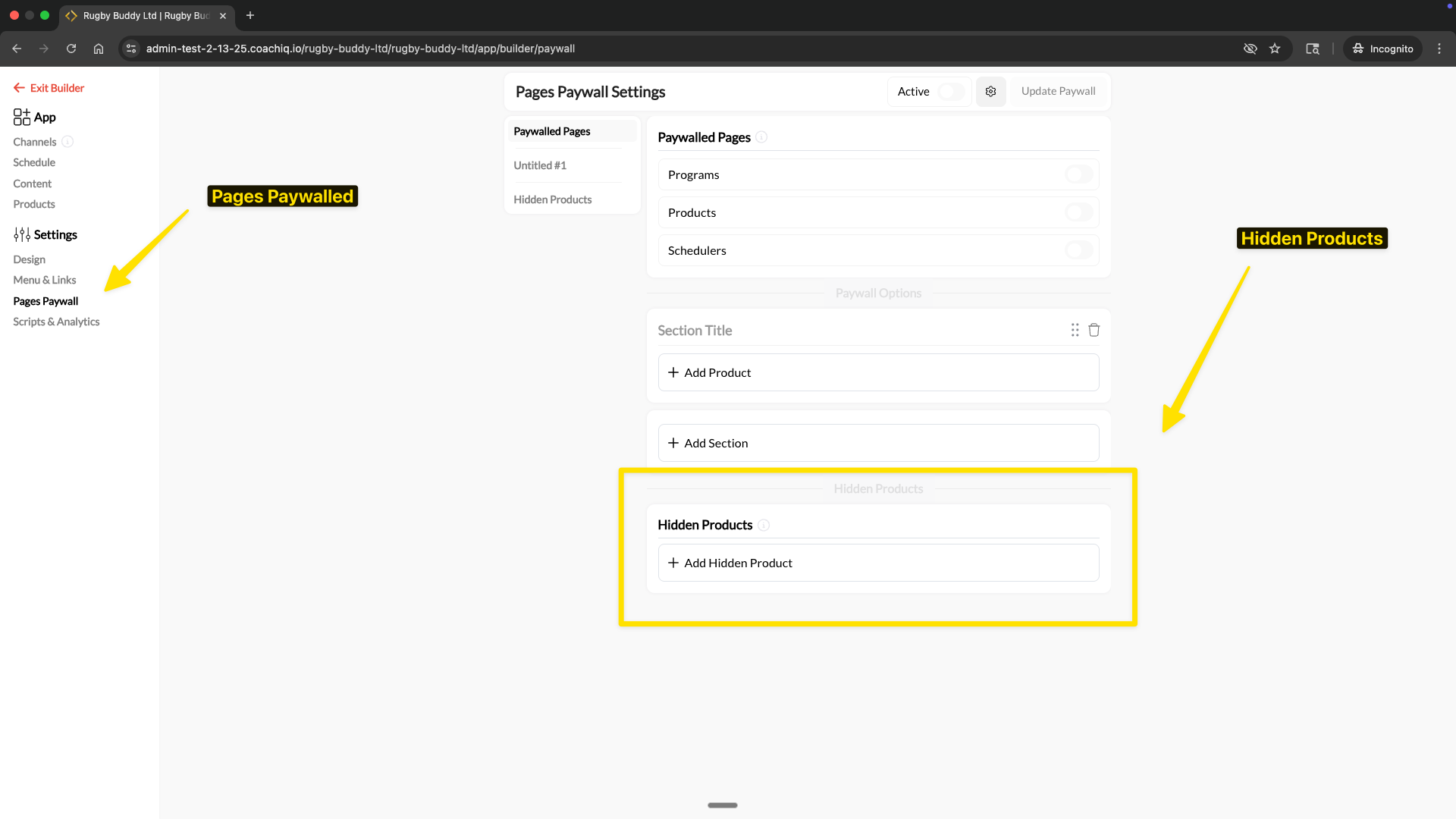Click the Settings sliders icon in sidebar

coord(22,234)
